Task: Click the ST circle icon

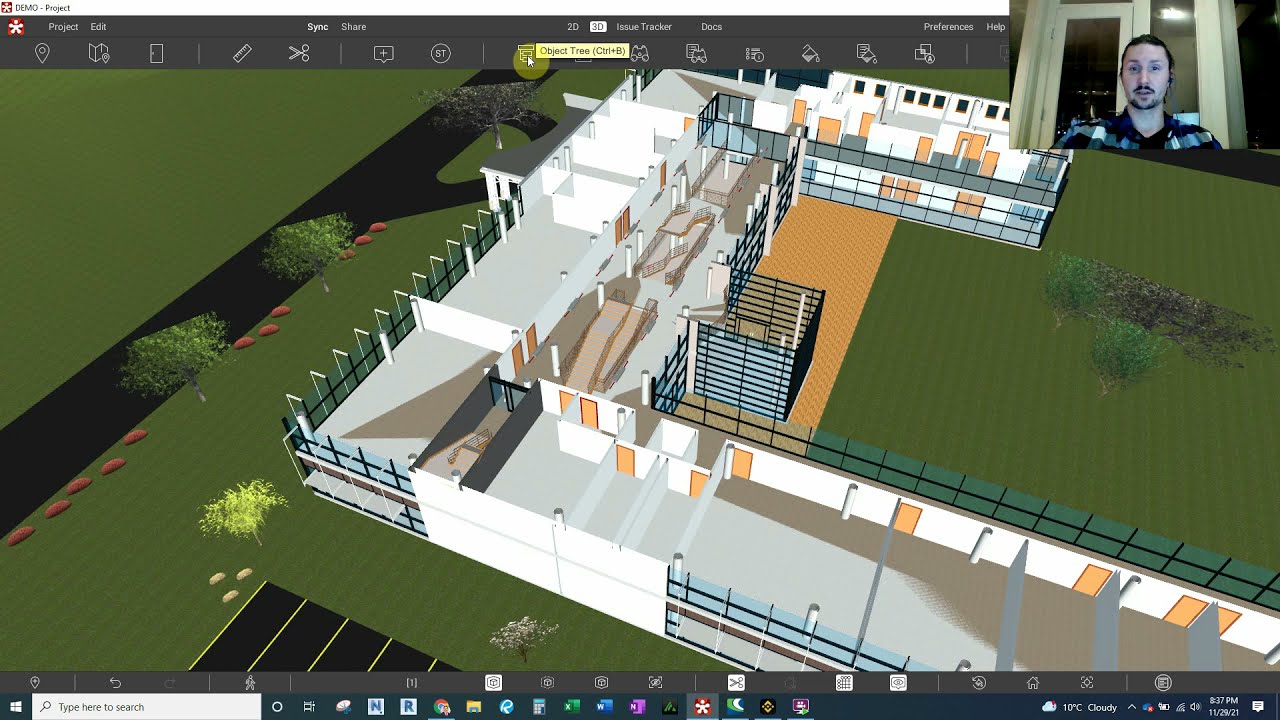Action: [441, 54]
